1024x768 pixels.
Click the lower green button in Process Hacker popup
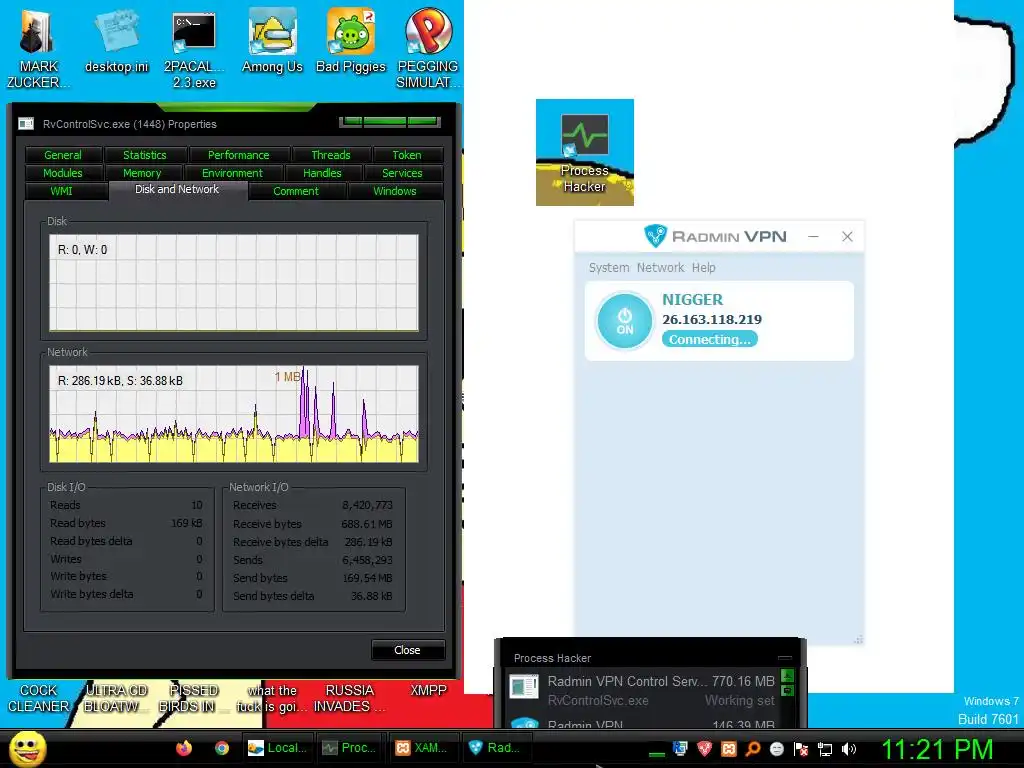coord(788,690)
